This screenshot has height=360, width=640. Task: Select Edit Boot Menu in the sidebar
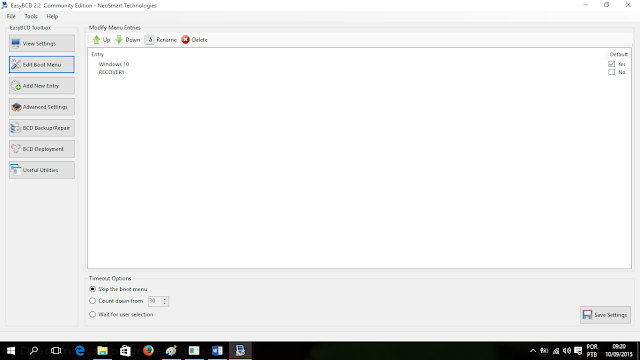(42, 64)
